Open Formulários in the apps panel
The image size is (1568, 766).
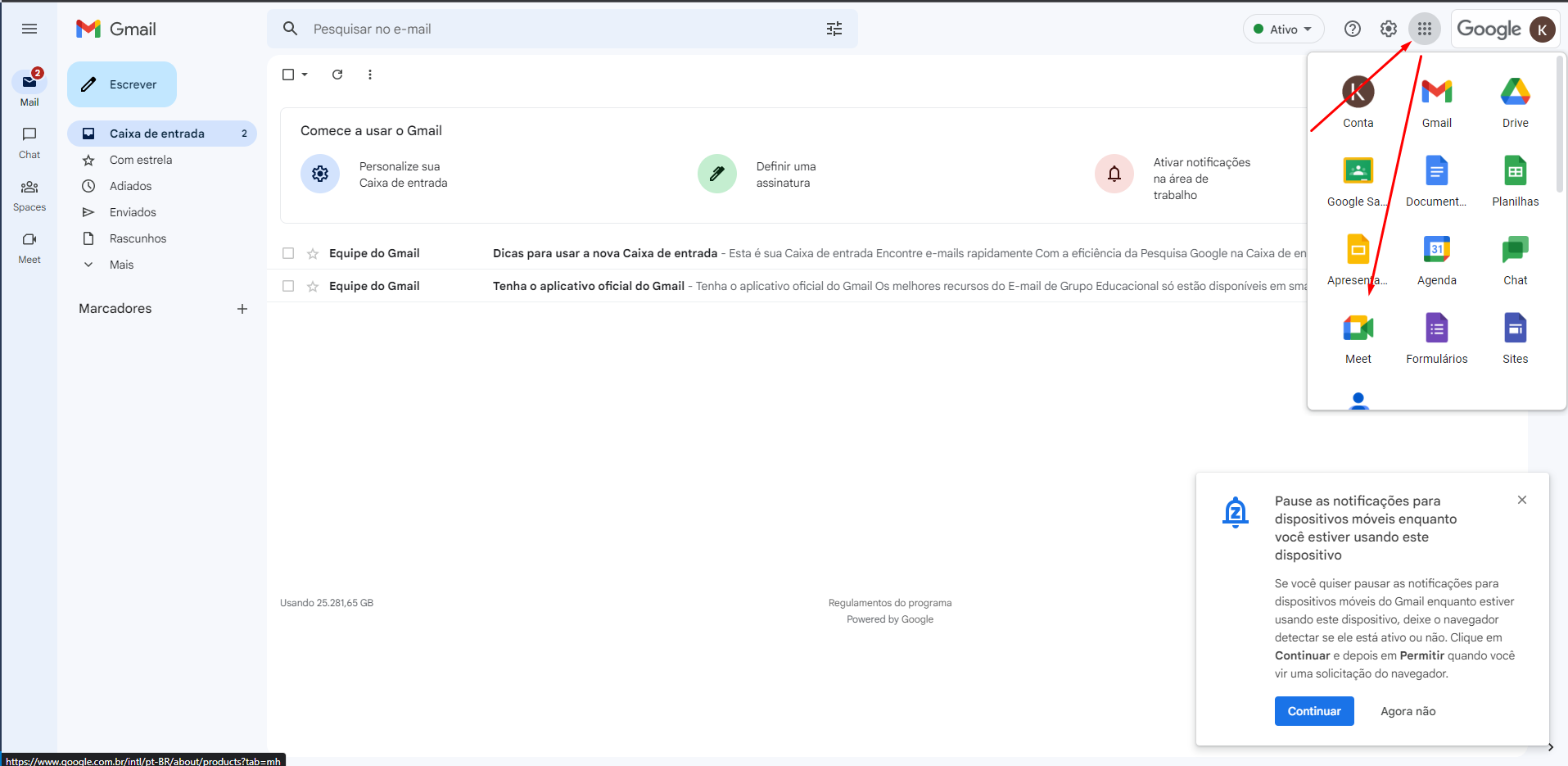tap(1437, 337)
